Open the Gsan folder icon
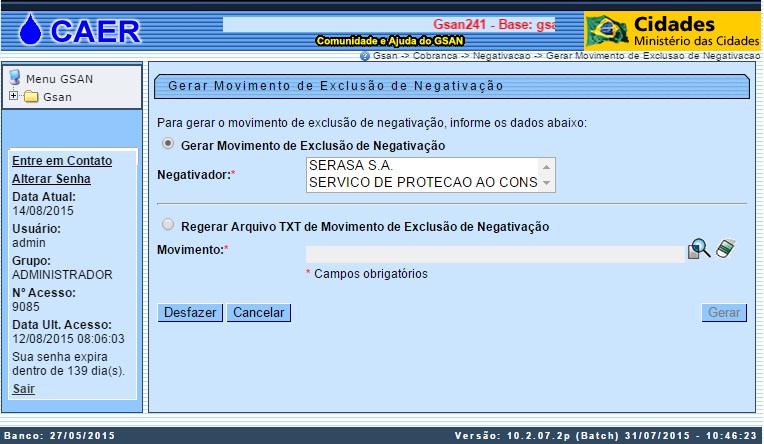Image resolution: width=764 pixels, height=444 pixels. coord(31,97)
